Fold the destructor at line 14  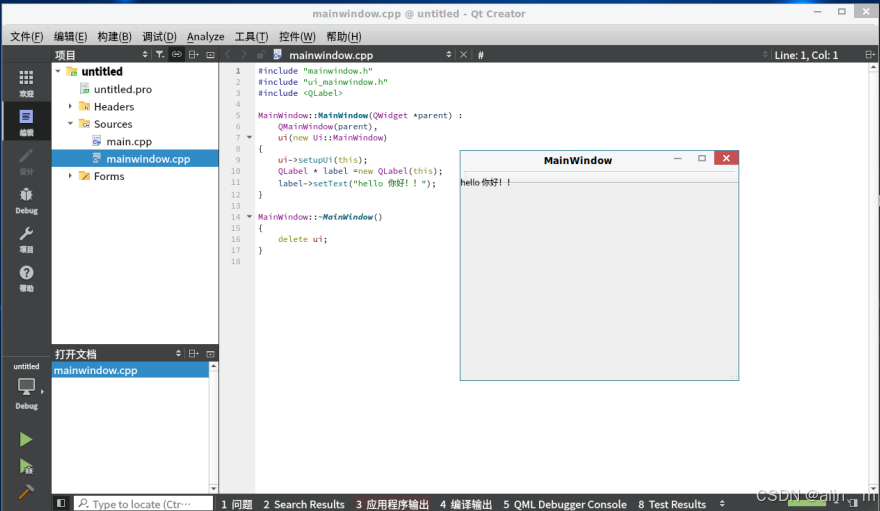click(249, 217)
